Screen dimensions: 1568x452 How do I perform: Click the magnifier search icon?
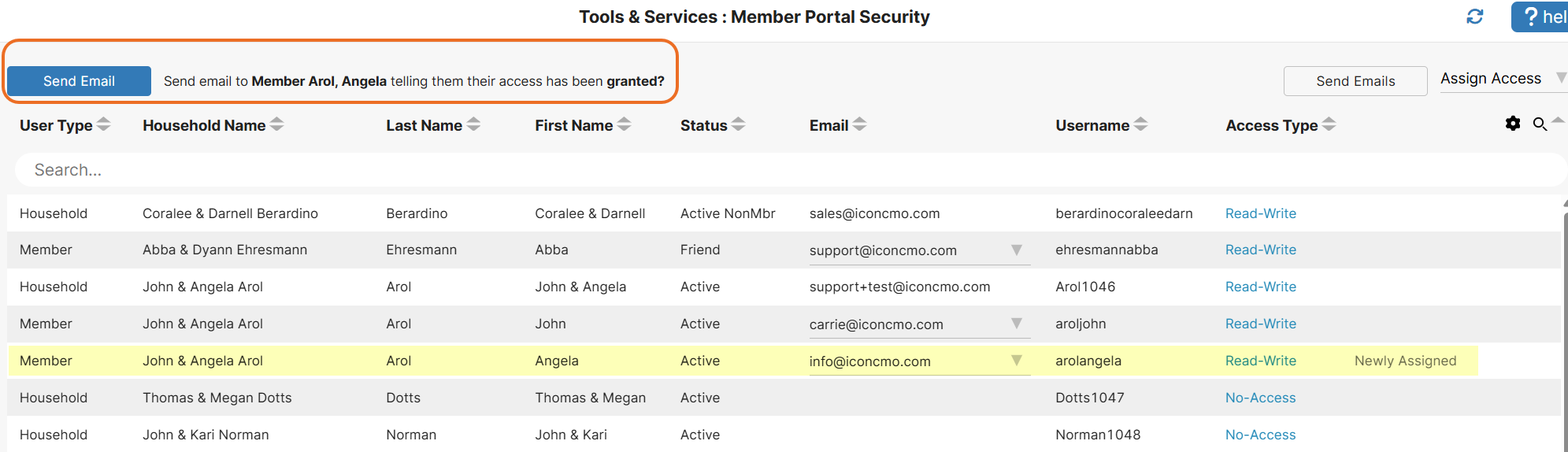tap(1540, 124)
